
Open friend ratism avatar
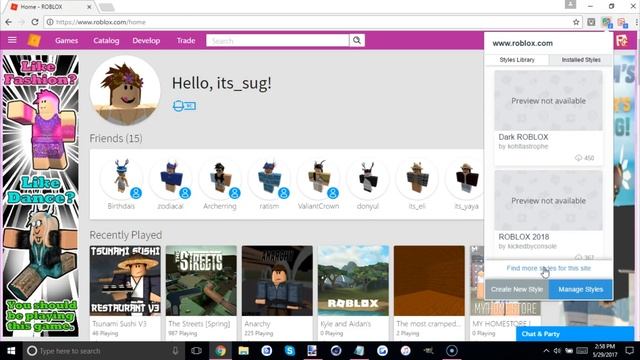click(x=269, y=179)
